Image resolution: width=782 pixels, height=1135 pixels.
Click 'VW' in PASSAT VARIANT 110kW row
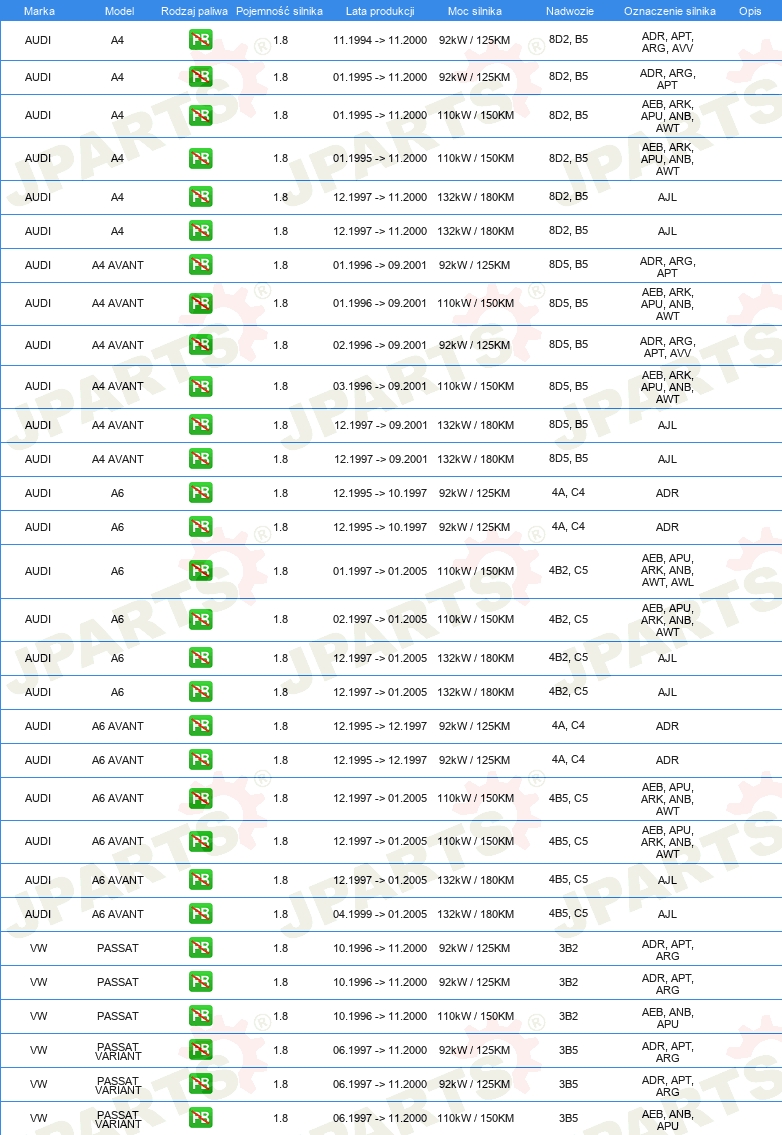pyautogui.click(x=38, y=1118)
